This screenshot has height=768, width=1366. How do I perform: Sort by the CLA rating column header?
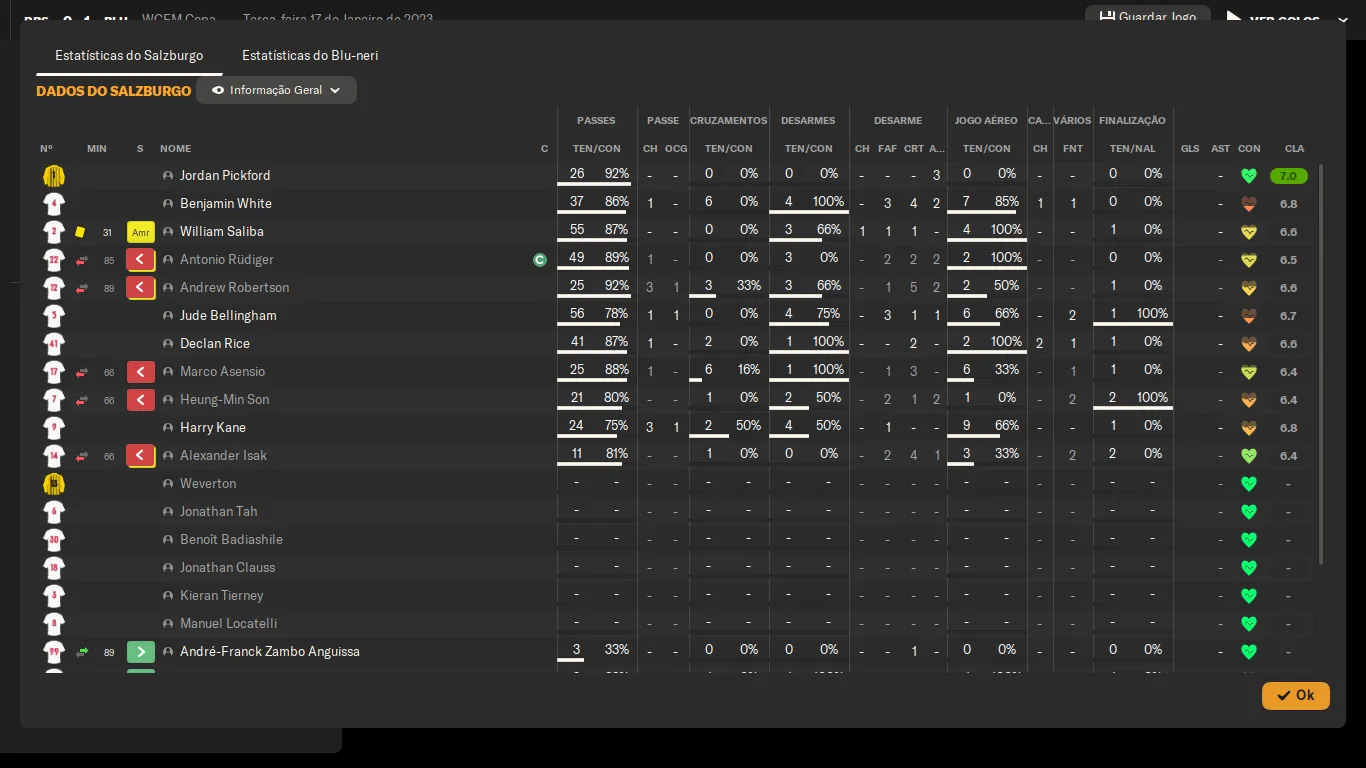(x=1294, y=149)
